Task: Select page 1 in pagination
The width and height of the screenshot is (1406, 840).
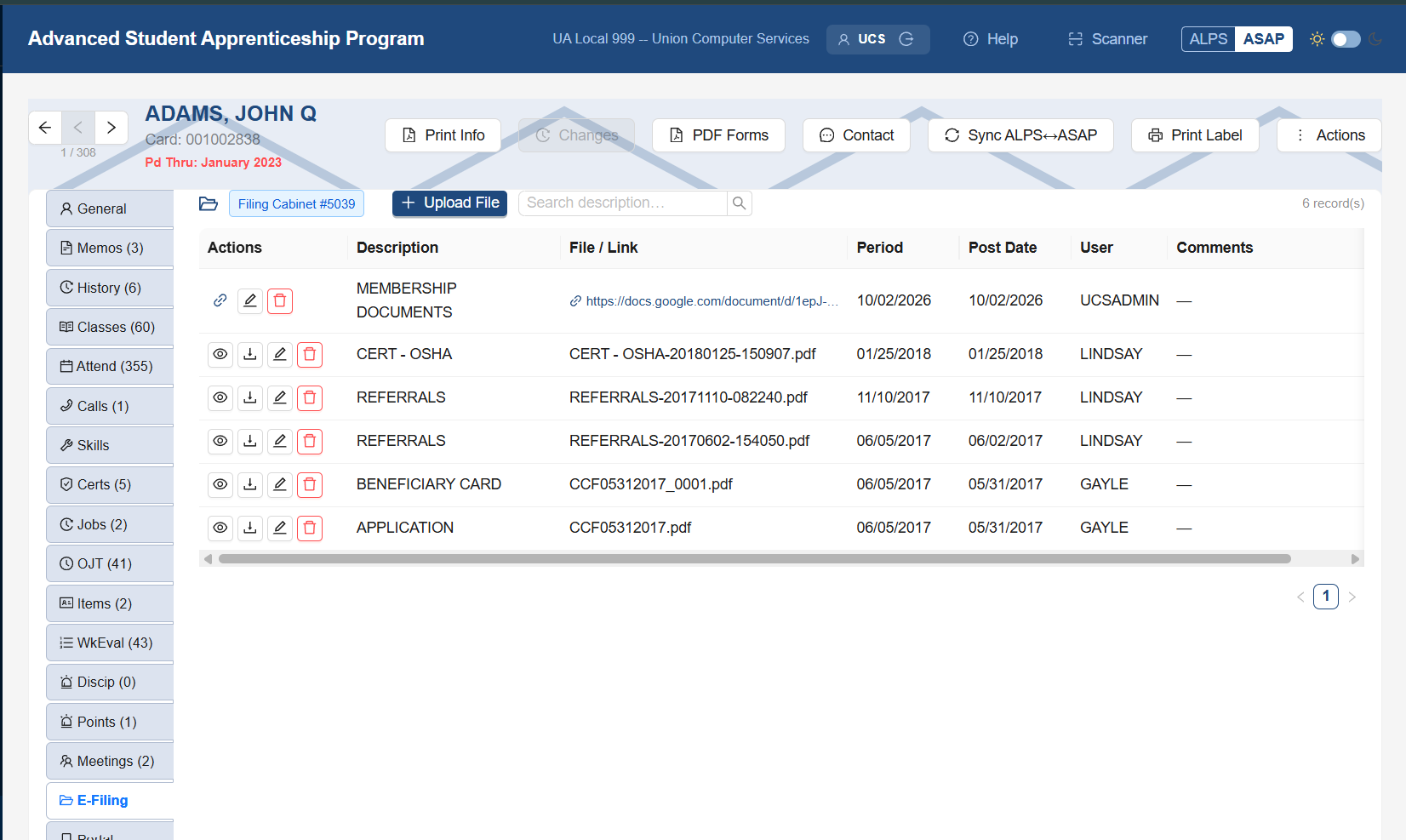Action: tap(1326, 597)
